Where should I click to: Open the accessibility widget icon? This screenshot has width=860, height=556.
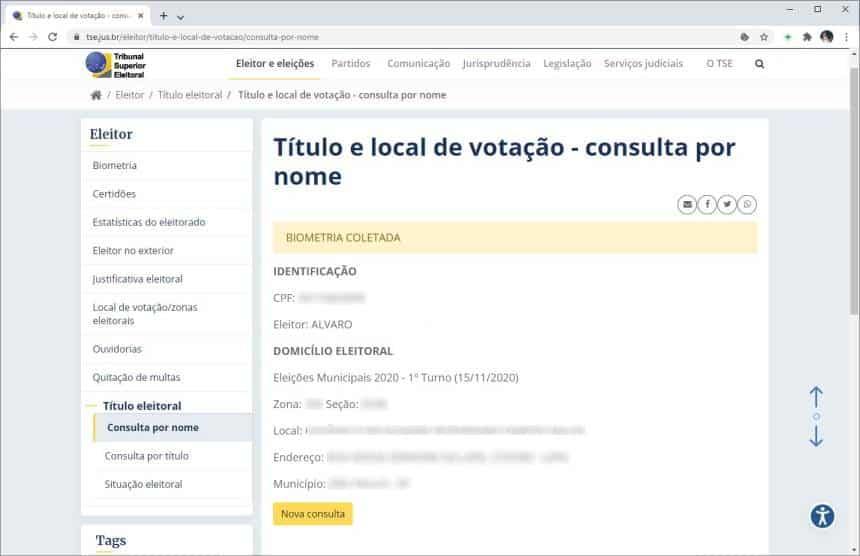tap(822, 516)
